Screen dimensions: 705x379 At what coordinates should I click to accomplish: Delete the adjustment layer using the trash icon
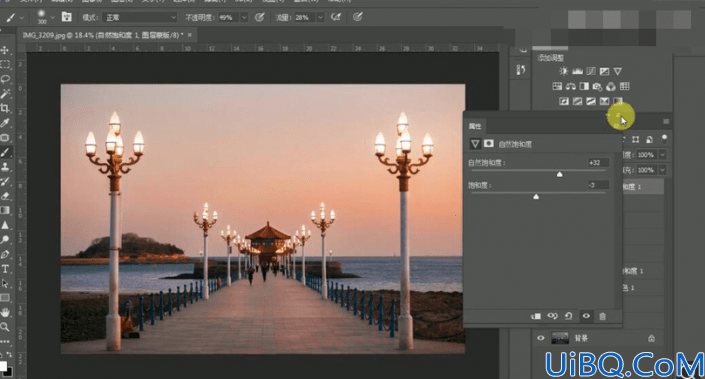pos(602,317)
